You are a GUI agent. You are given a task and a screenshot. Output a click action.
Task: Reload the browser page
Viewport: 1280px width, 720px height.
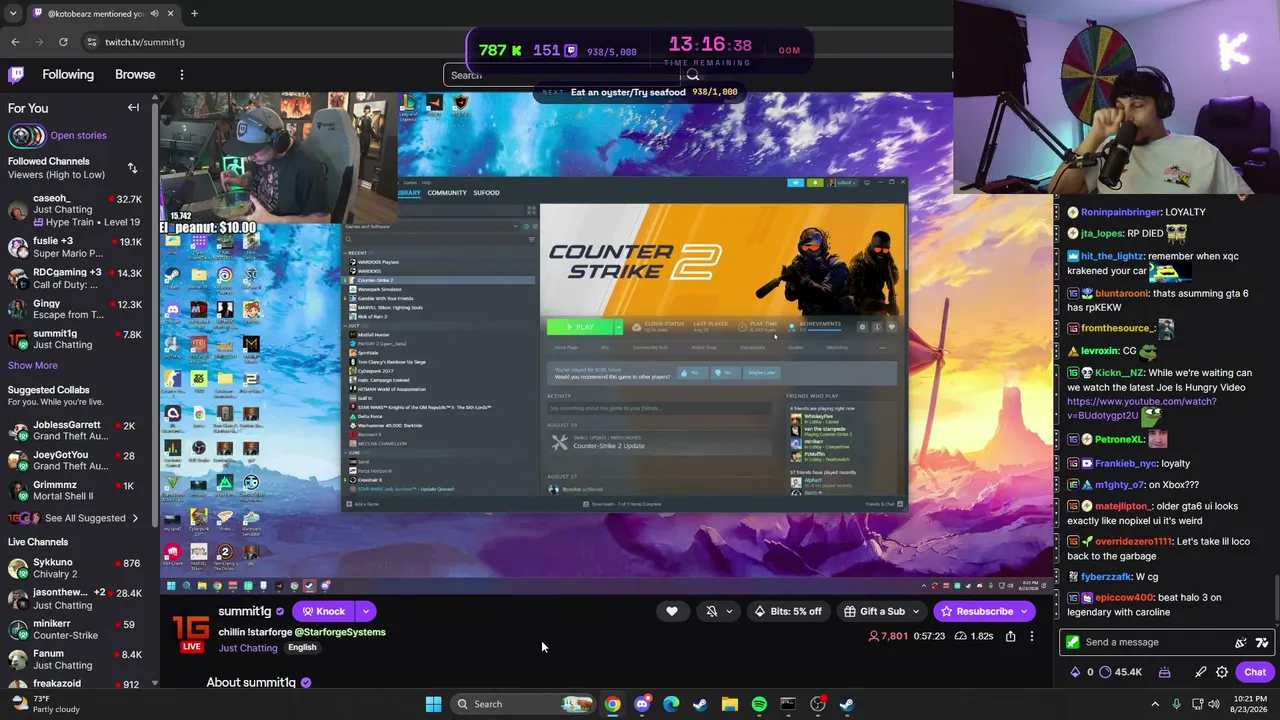63,42
